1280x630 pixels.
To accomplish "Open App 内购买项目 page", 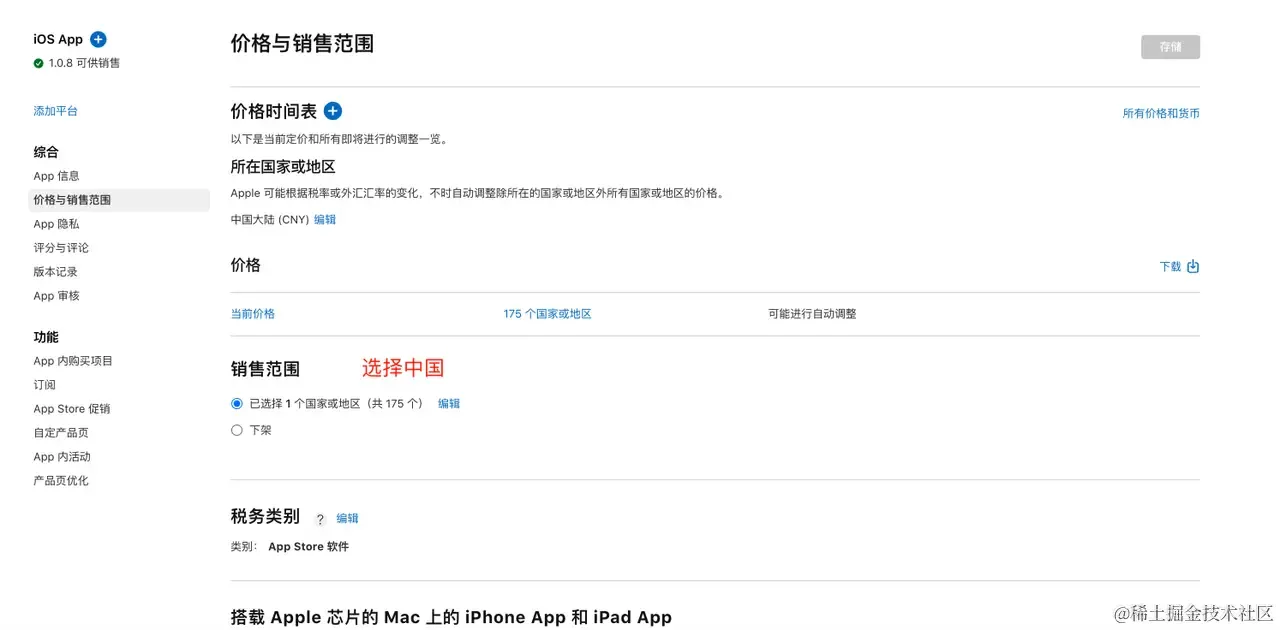I will tap(73, 361).
